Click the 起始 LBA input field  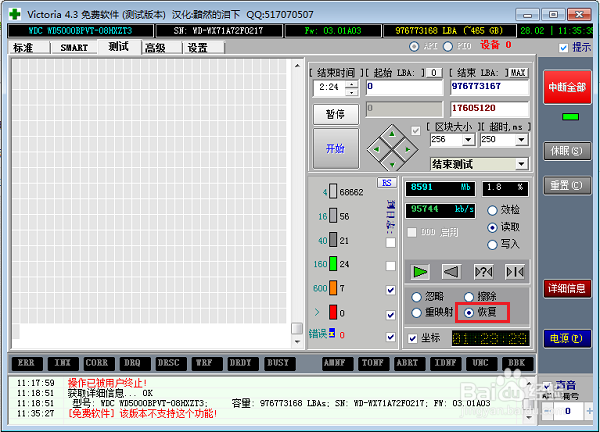tap(404, 87)
